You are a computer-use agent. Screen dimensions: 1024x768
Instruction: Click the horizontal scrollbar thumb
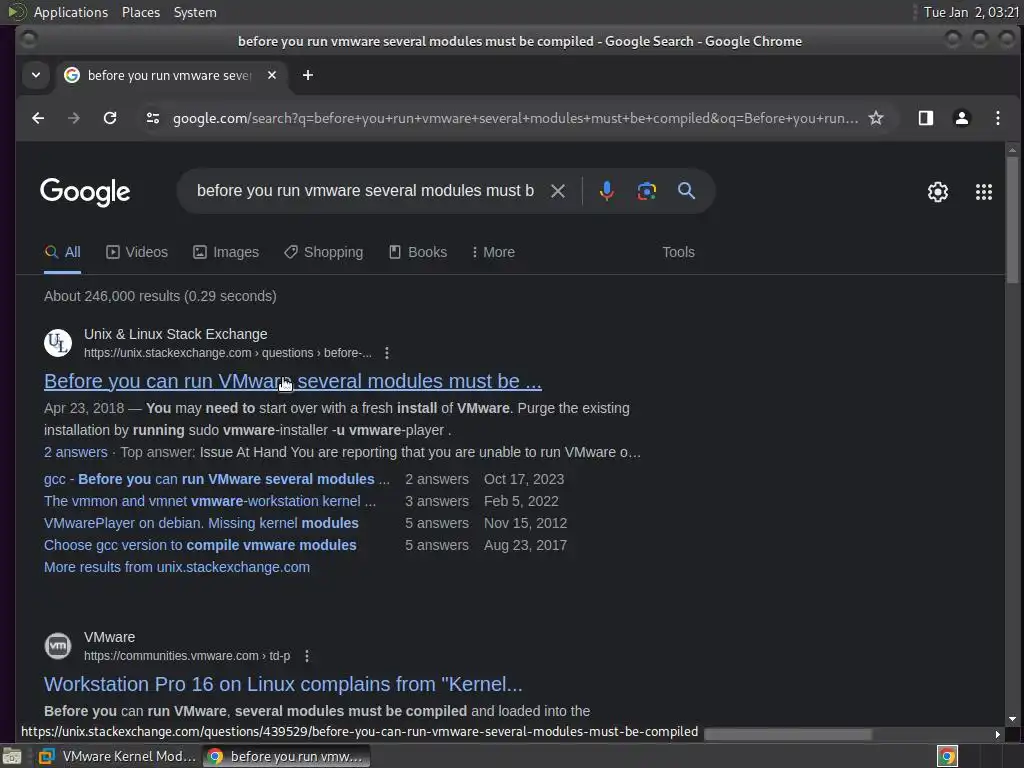tap(788, 735)
